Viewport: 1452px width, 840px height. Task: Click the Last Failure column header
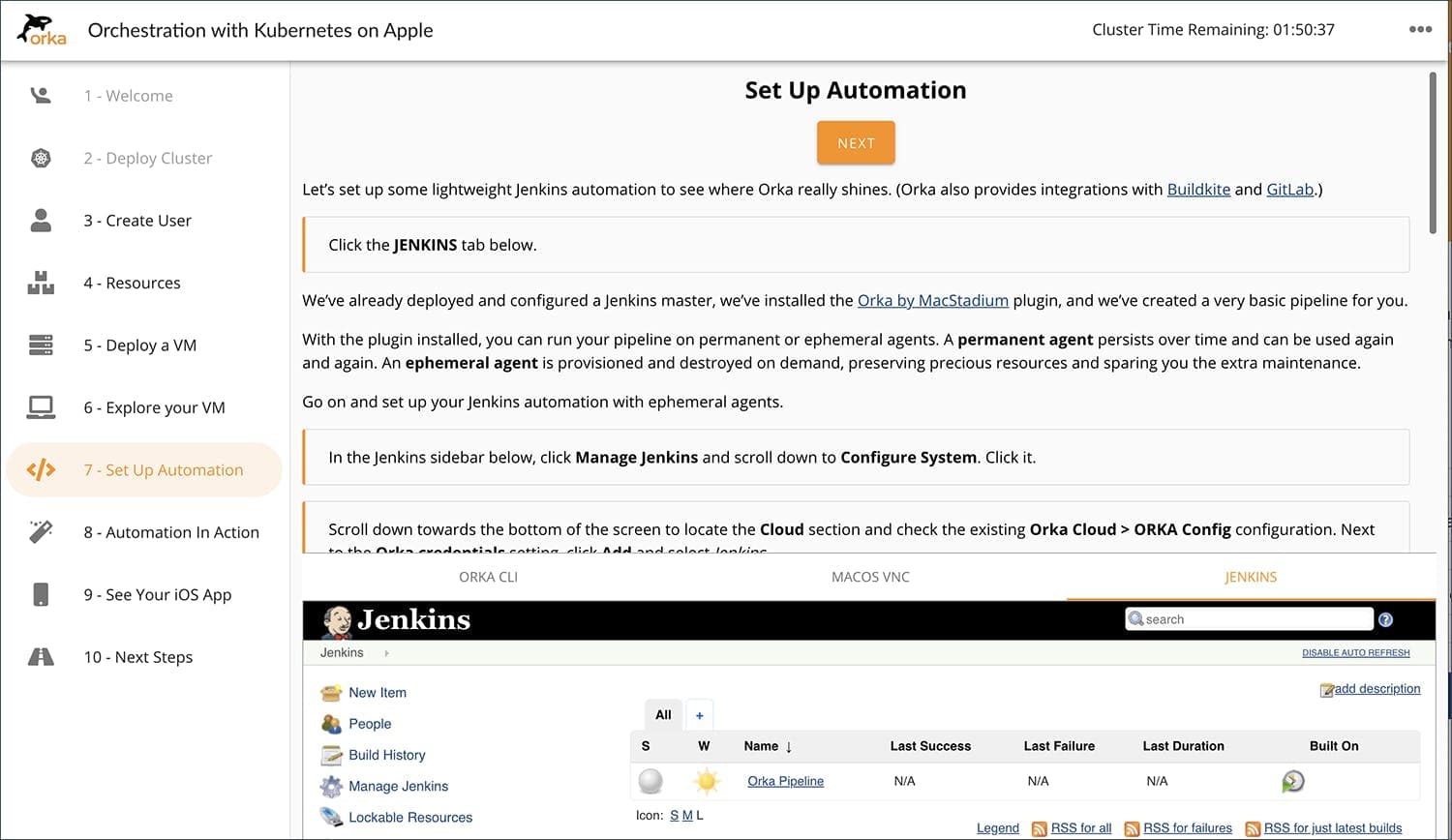pyautogui.click(x=1059, y=746)
